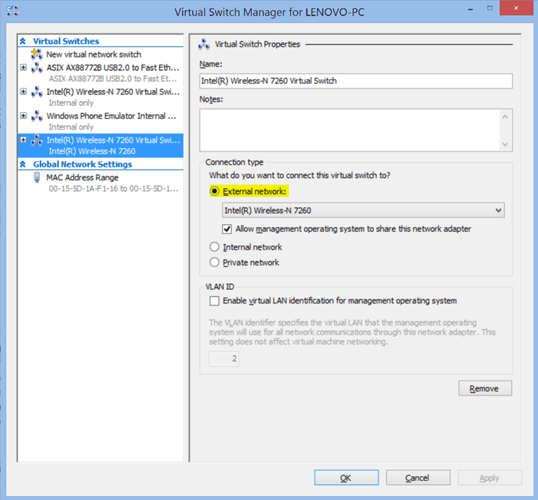The image size is (538, 500).
Task: Open the Intel(R) Wireless-N 7260 adapter dropdown
Action: coord(363,210)
